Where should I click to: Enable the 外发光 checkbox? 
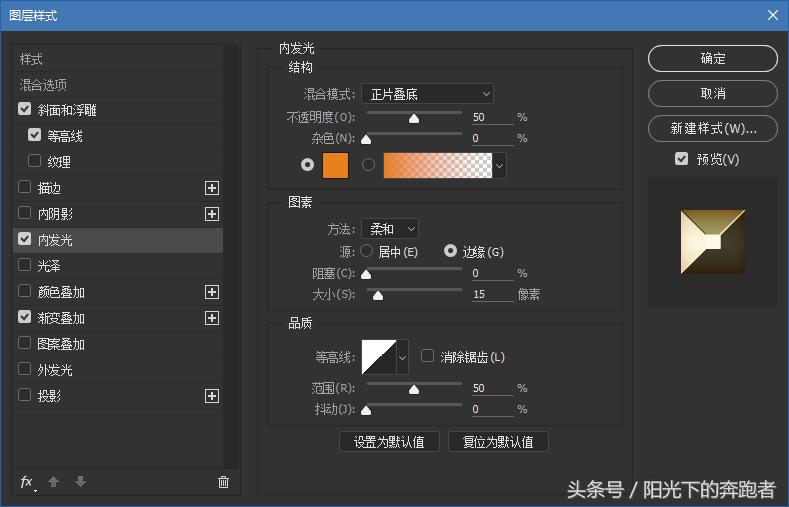[x=25, y=370]
